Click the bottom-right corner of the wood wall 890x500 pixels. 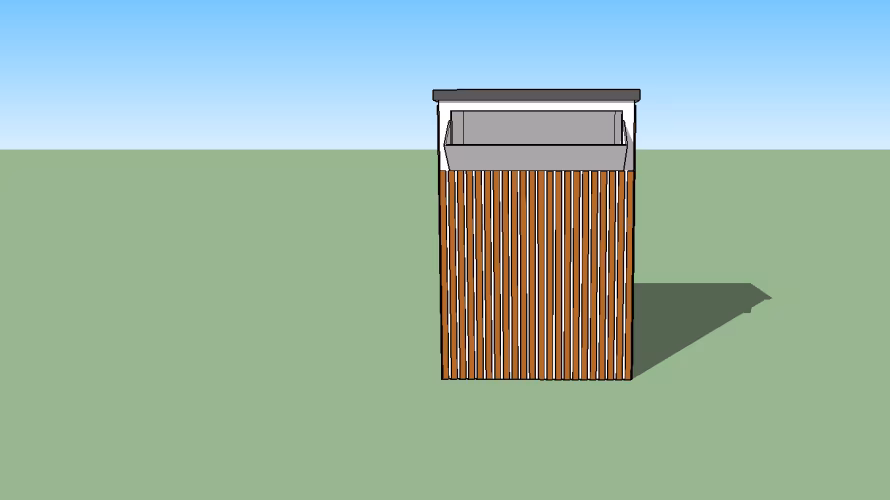click(631, 378)
